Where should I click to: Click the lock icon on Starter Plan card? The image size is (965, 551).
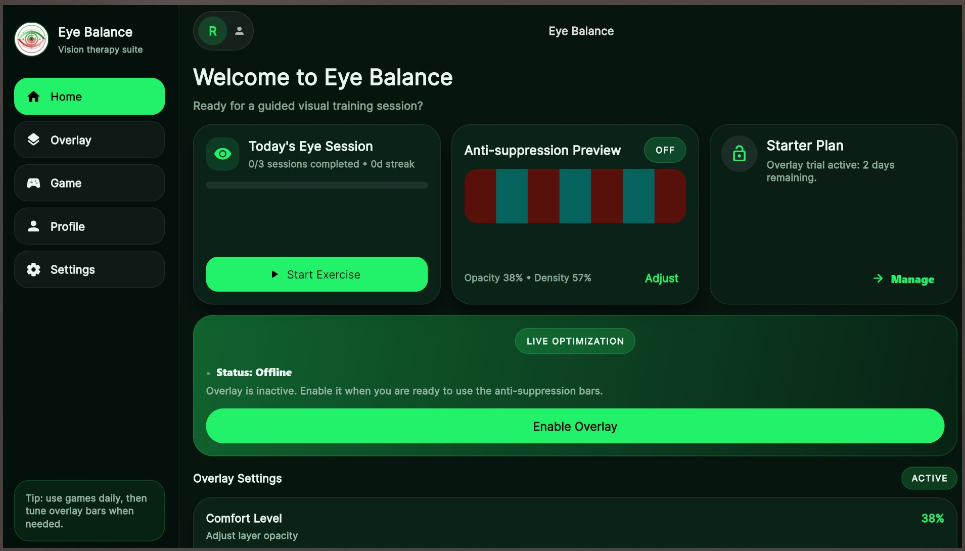[x=739, y=154]
